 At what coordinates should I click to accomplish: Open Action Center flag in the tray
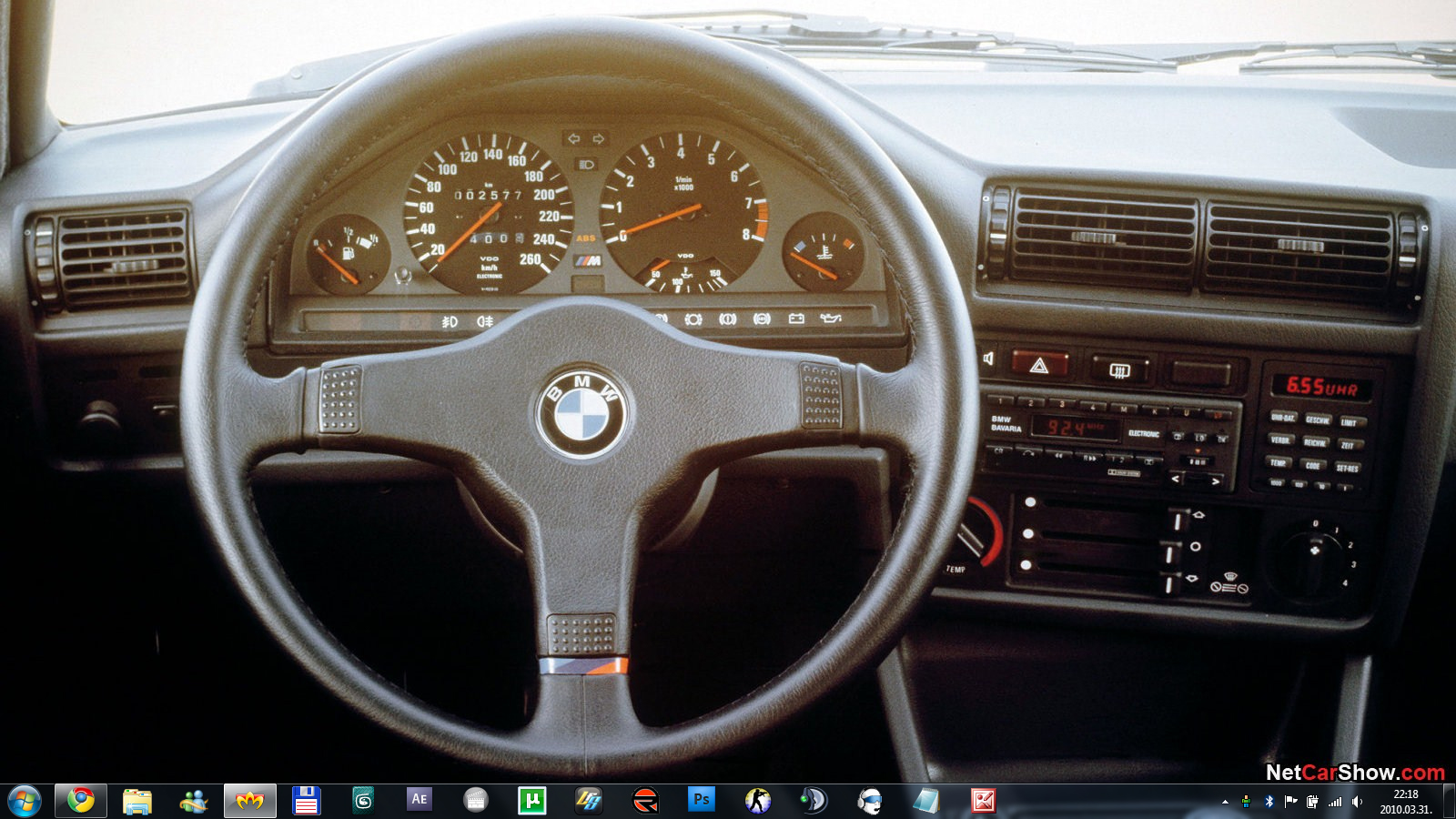(x=1290, y=802)
